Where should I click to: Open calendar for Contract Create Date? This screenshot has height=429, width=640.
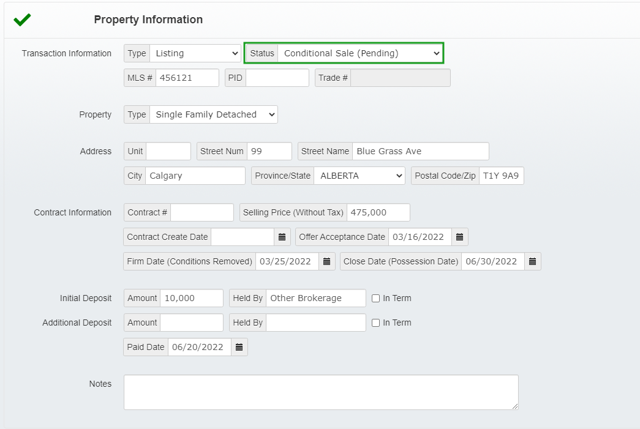pyautogui.click(x=282, y=237)
